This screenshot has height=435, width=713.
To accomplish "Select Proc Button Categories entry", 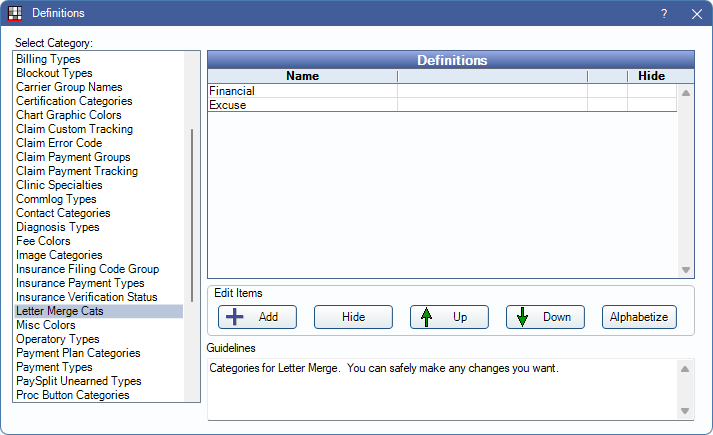I will point(73,395).
